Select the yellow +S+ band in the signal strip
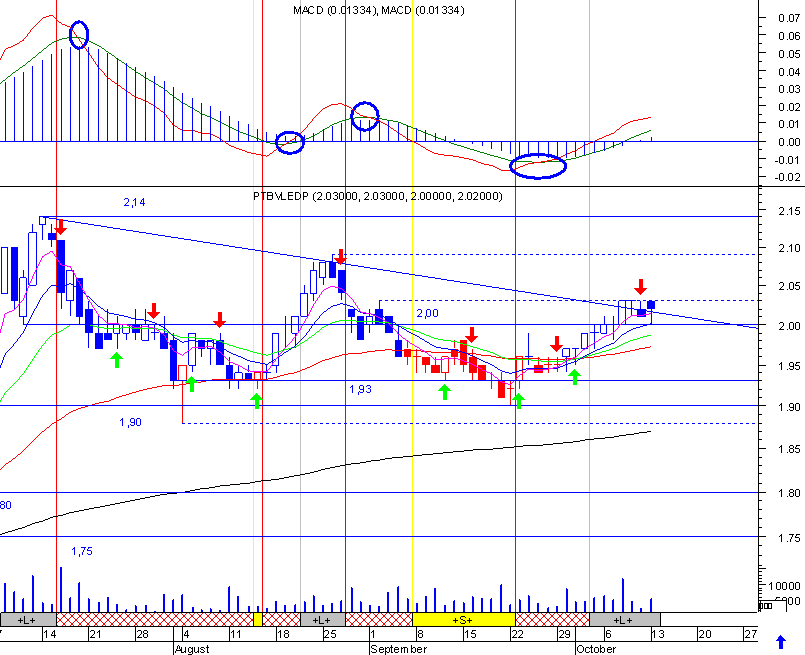The height and width of the screenshot is (655, 805). 464,620
